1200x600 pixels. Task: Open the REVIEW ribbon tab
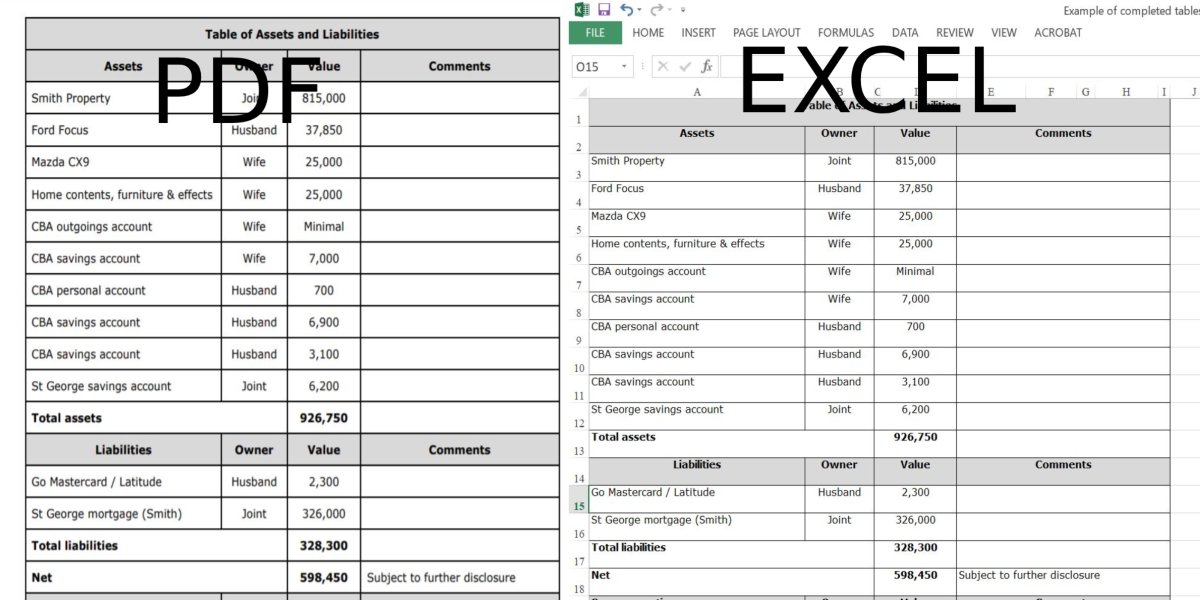[x=955, y=33]
